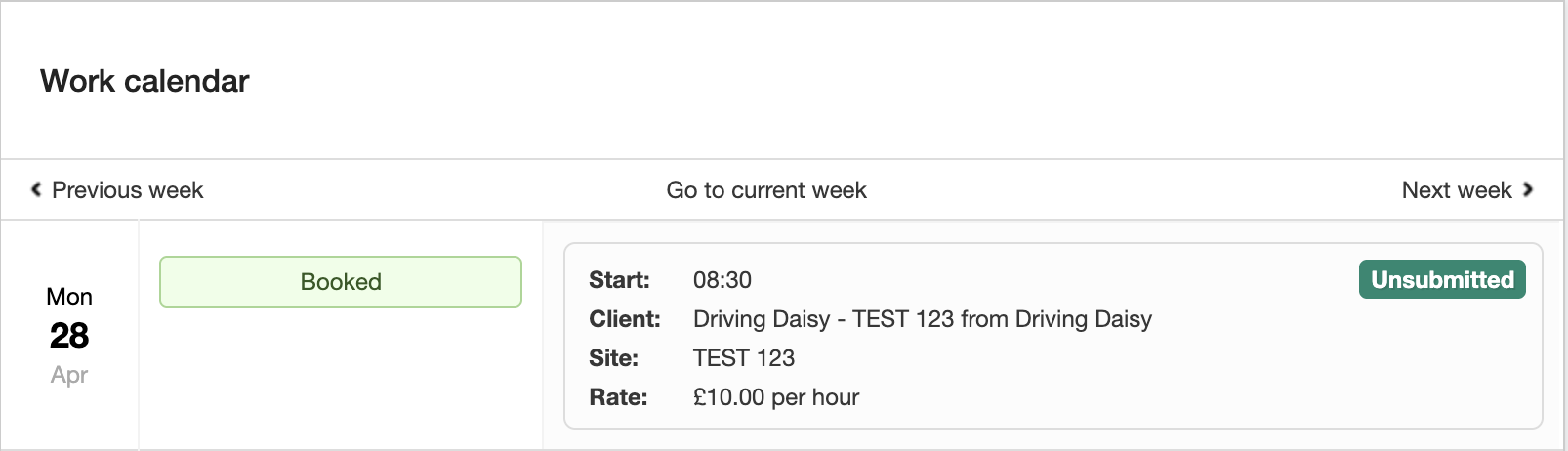Click the grey Apr month label
The width and height of the screenshot is (1568, 451).
[69, 375]
